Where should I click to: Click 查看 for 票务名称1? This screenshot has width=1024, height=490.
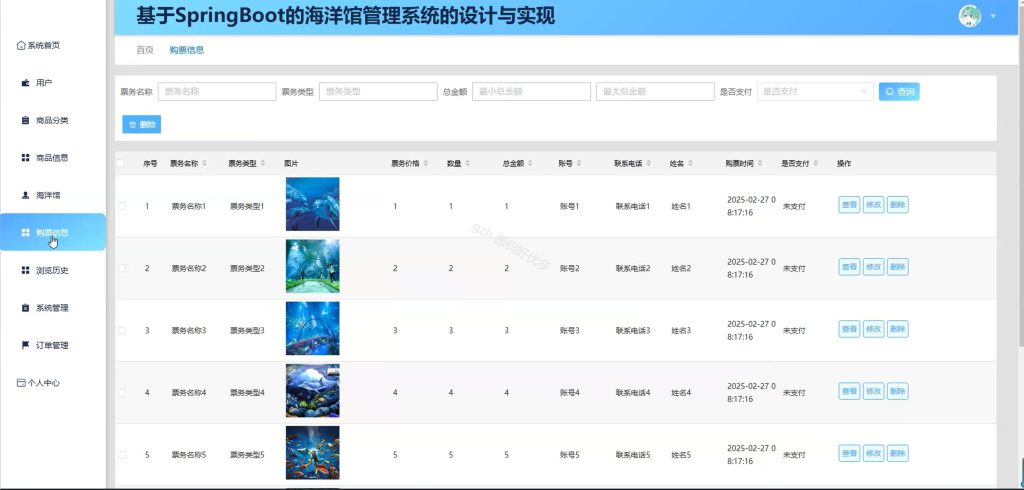pos(849,204)
